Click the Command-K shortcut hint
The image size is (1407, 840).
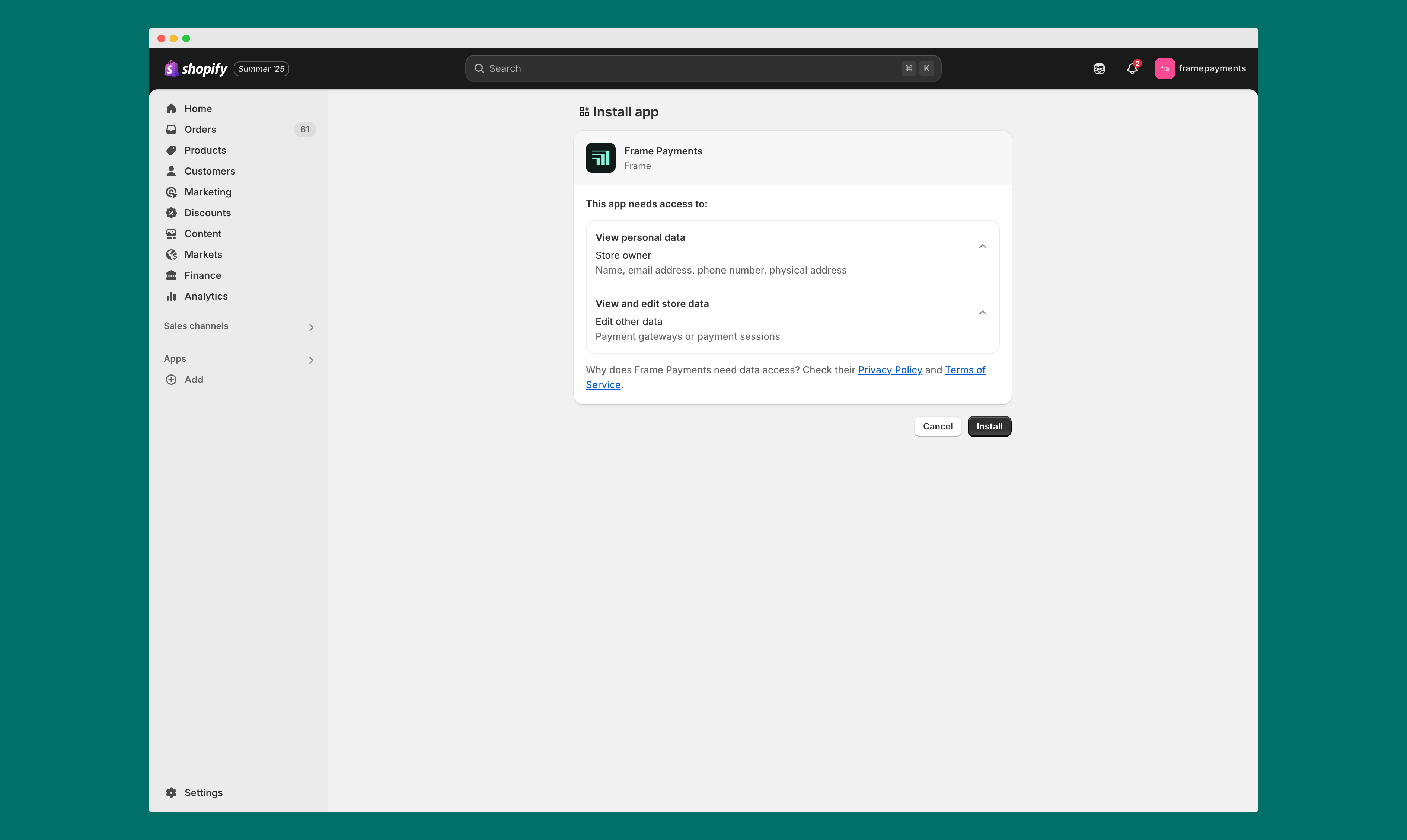coord(918,68)
